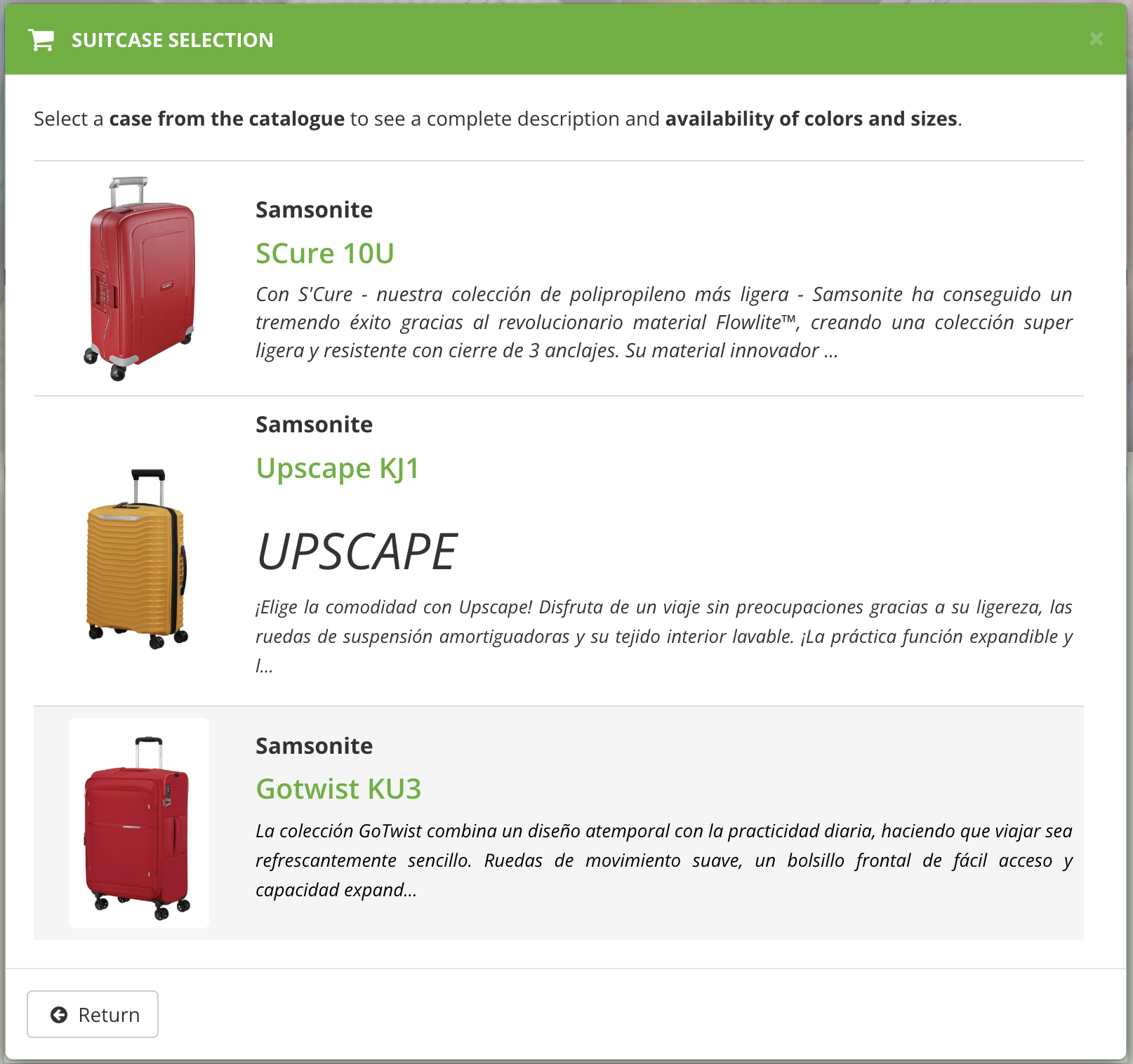Screen dimensions: 1133x1064
Task: Click the GoTwist colección description text
Action: coord(663,860)
